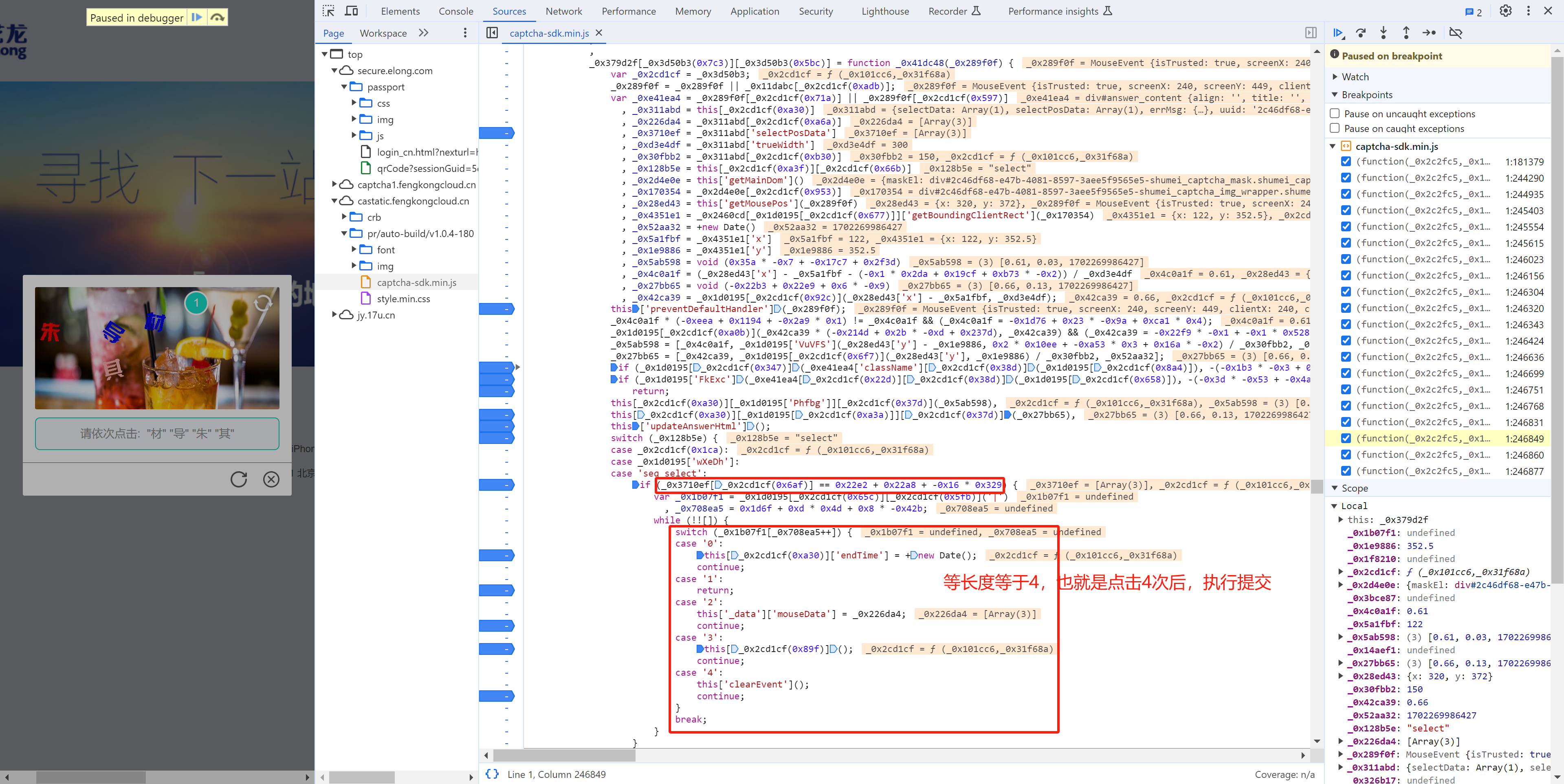Open navigator pane three-dot menu
The image size is (1564, 784).
pyautogui.click(x=465, y=33)
